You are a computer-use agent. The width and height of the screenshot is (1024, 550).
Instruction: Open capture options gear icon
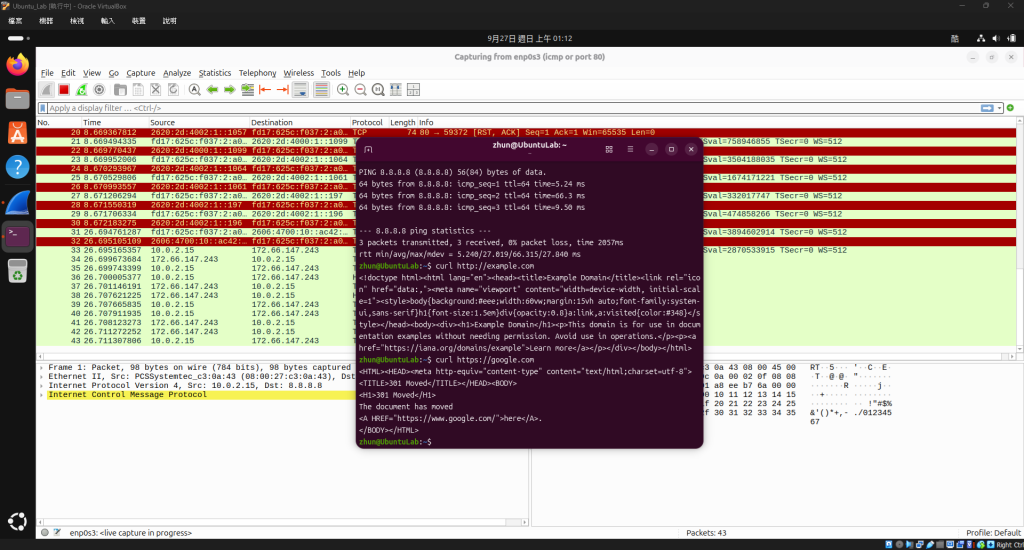coord(99,90)
